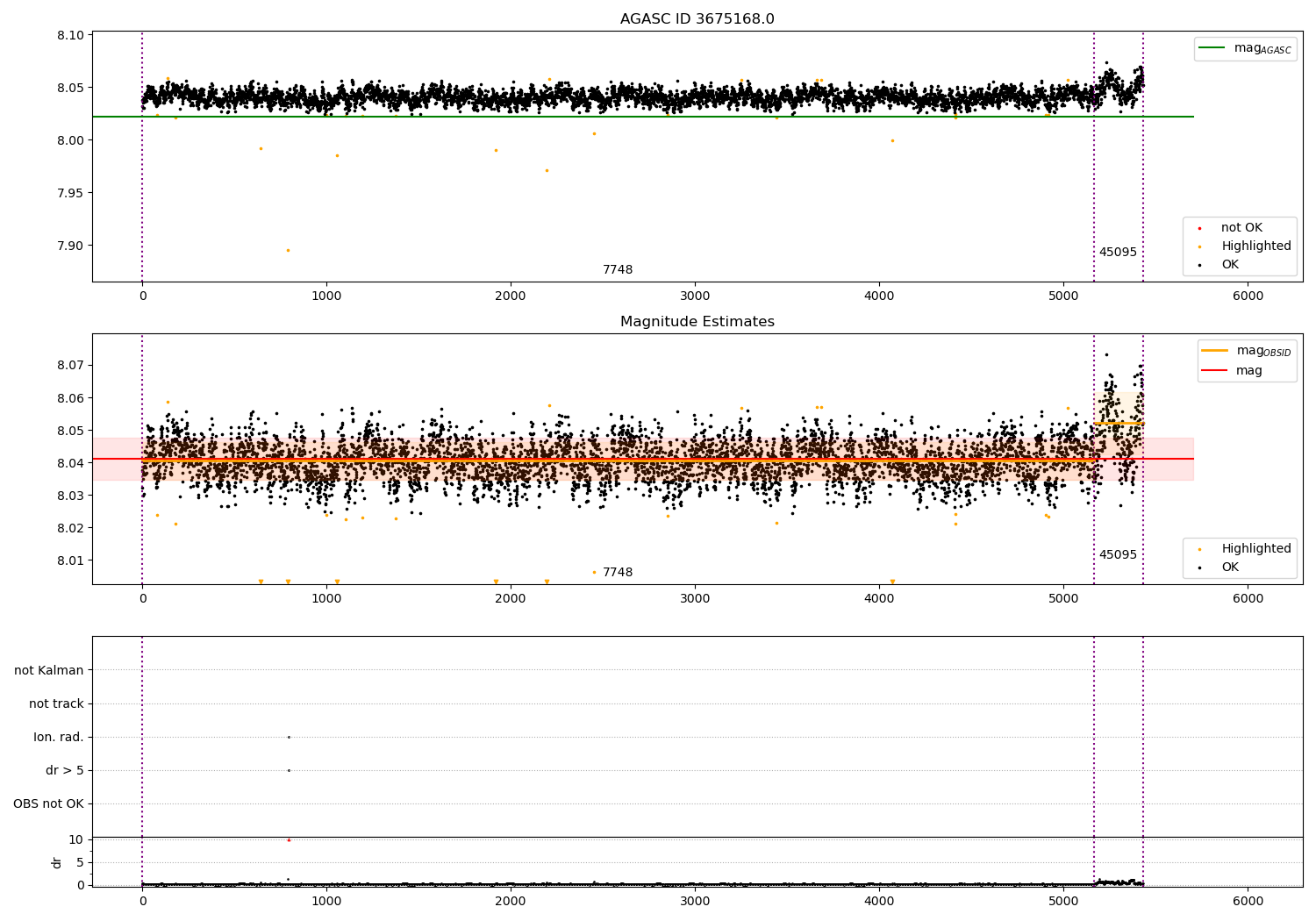
Task: Click the 7.95 y-tick label
Action: pyautogui.click(x=70, y=193)
